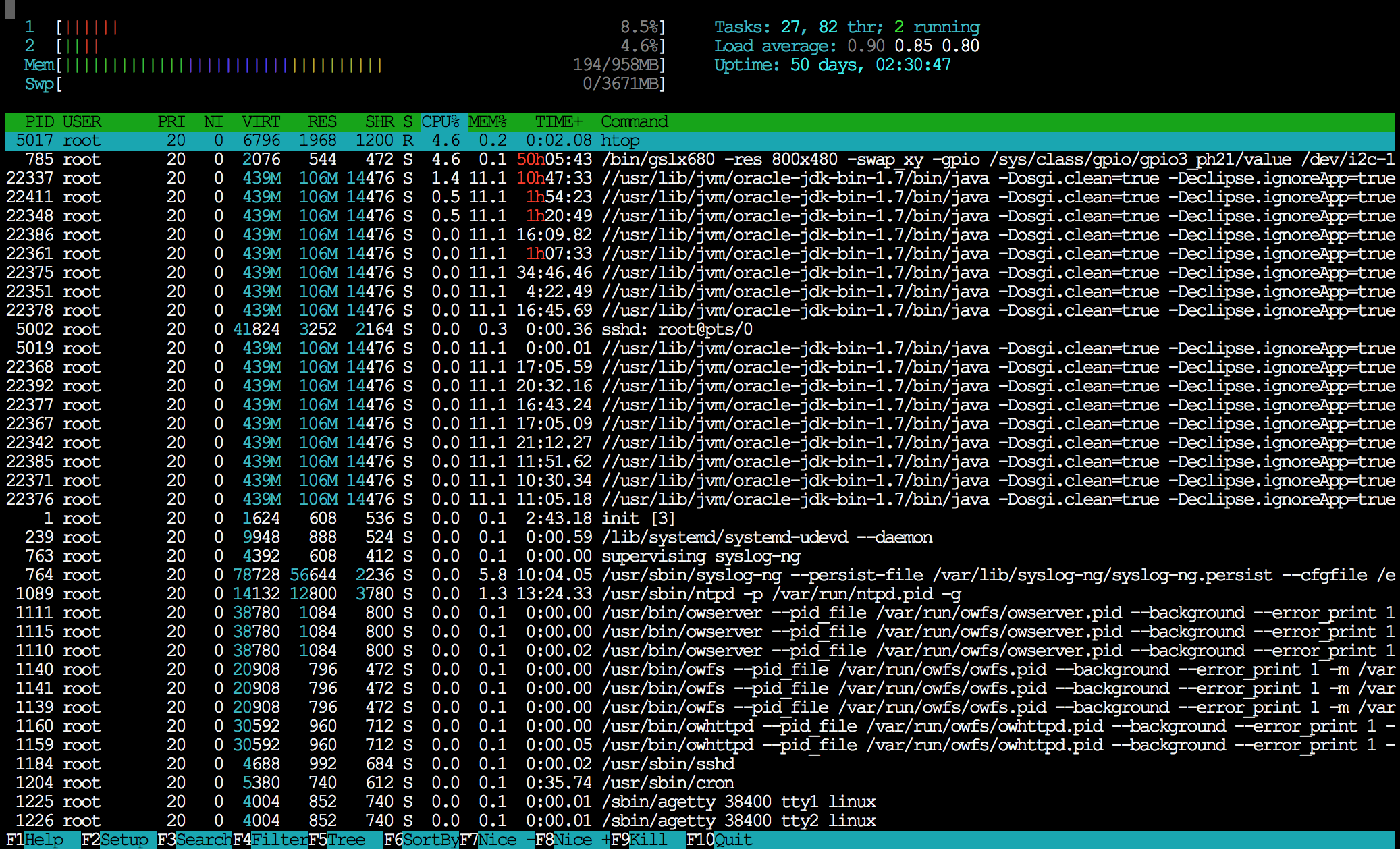Click F8 Nice plus to raise niceness
Viewport: 1400px width, 849px height.
(581, 840)
